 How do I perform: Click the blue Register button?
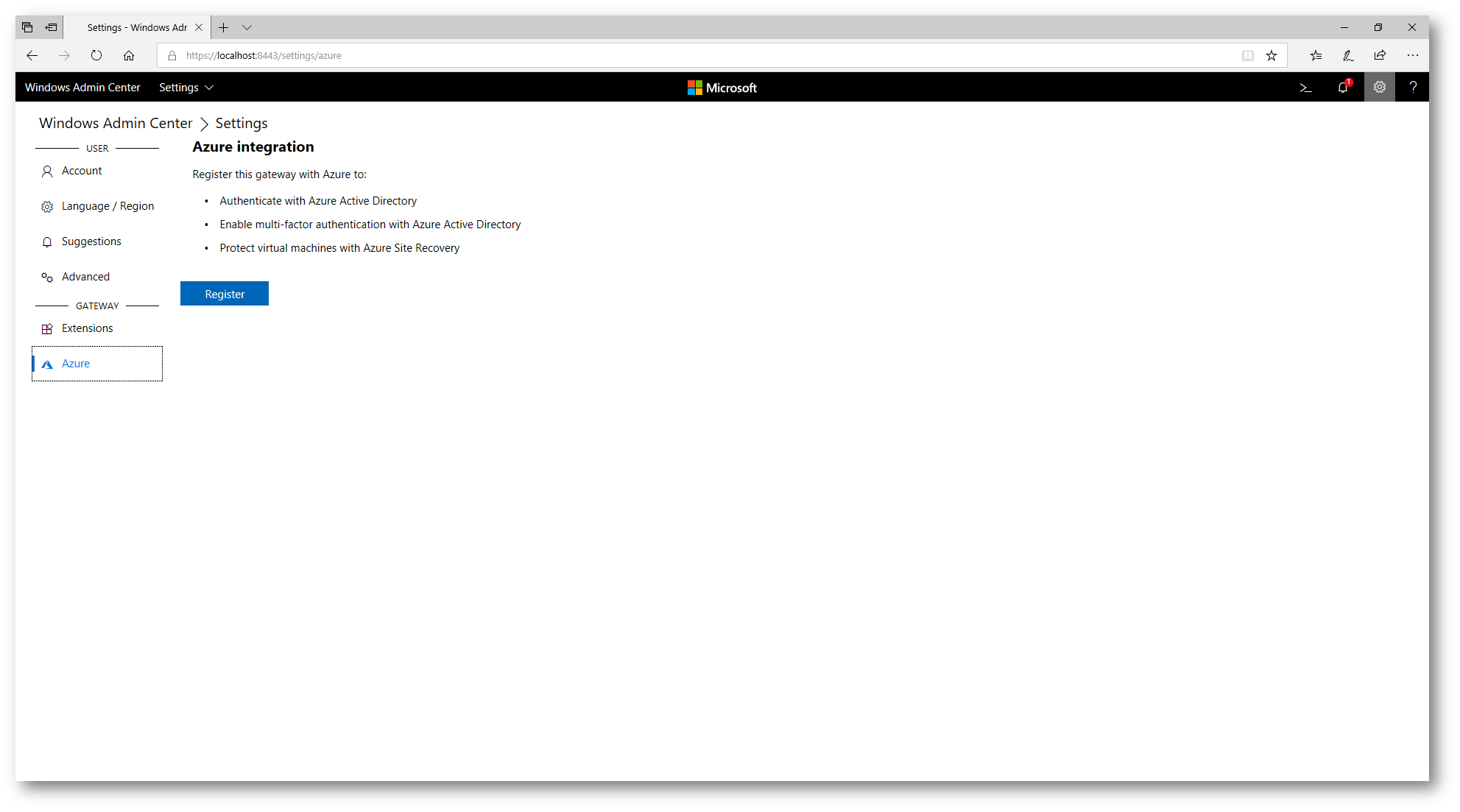tap(225, 294)
